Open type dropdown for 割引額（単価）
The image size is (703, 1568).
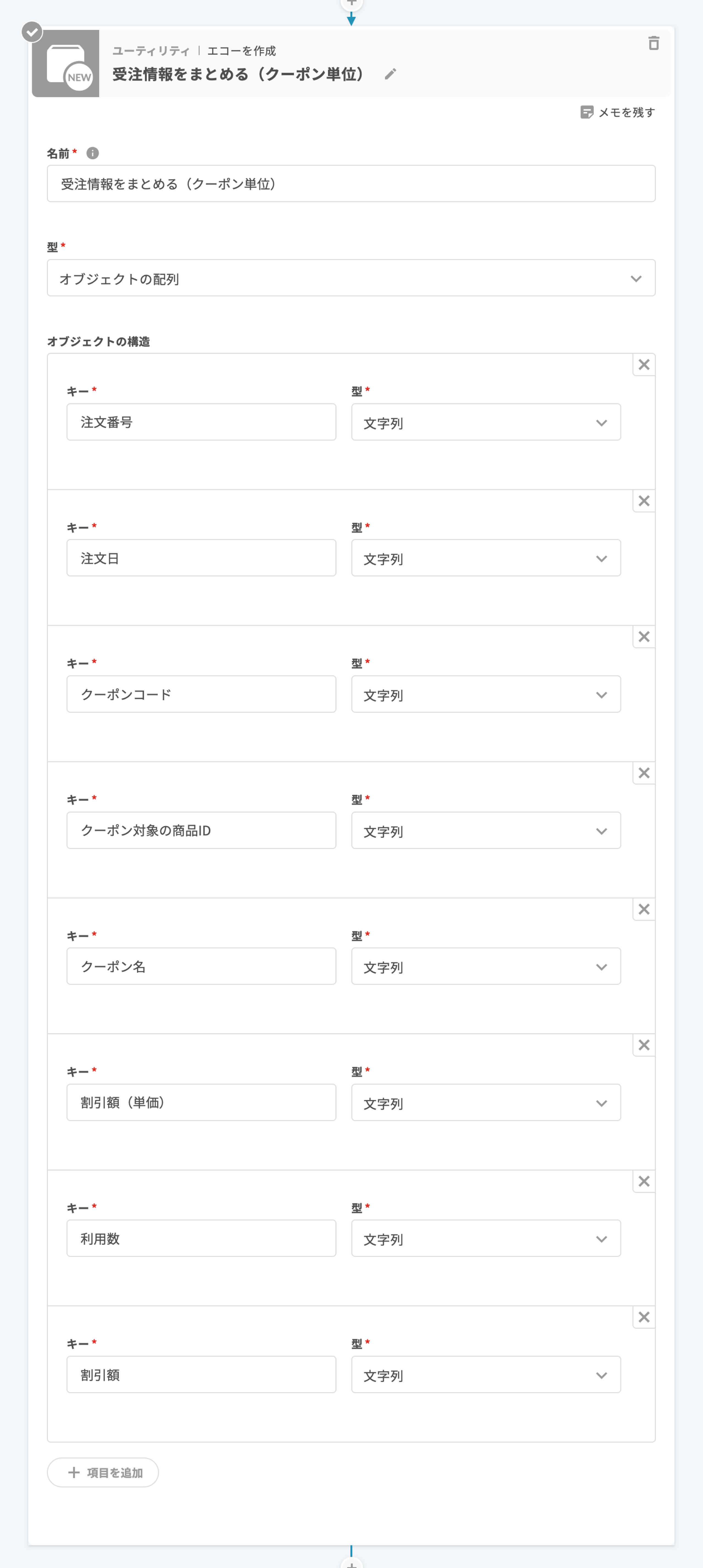click(x=486, y=1103)
